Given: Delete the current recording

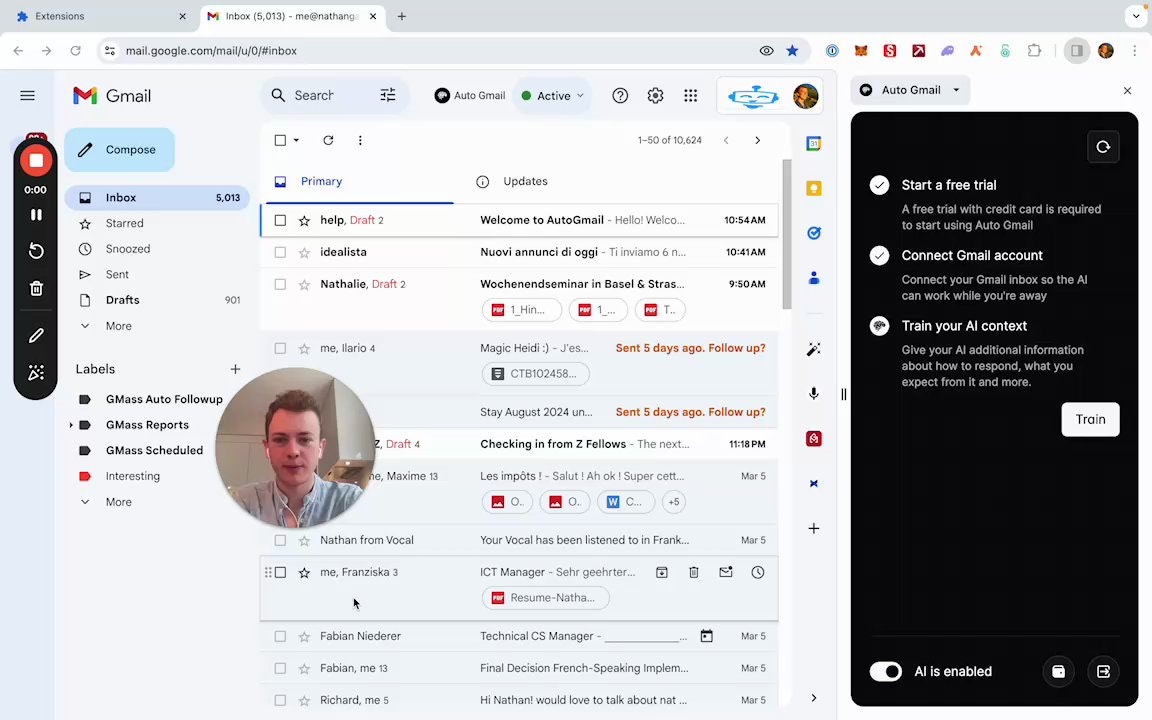Looking at the screenshot, I should point(35,288).
